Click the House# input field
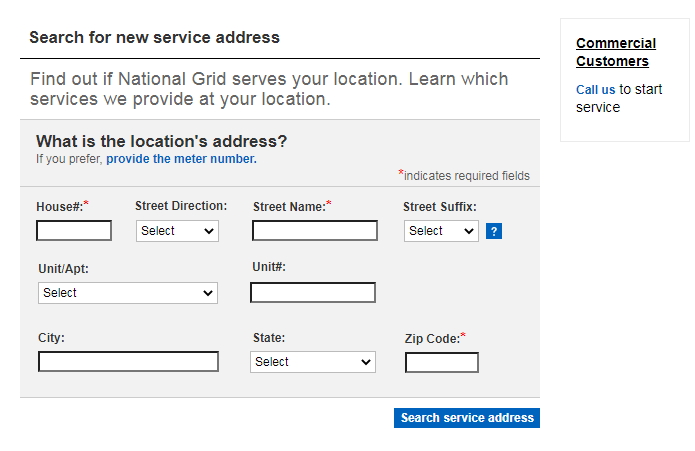 pyautogui.click(x=74, y=231)
